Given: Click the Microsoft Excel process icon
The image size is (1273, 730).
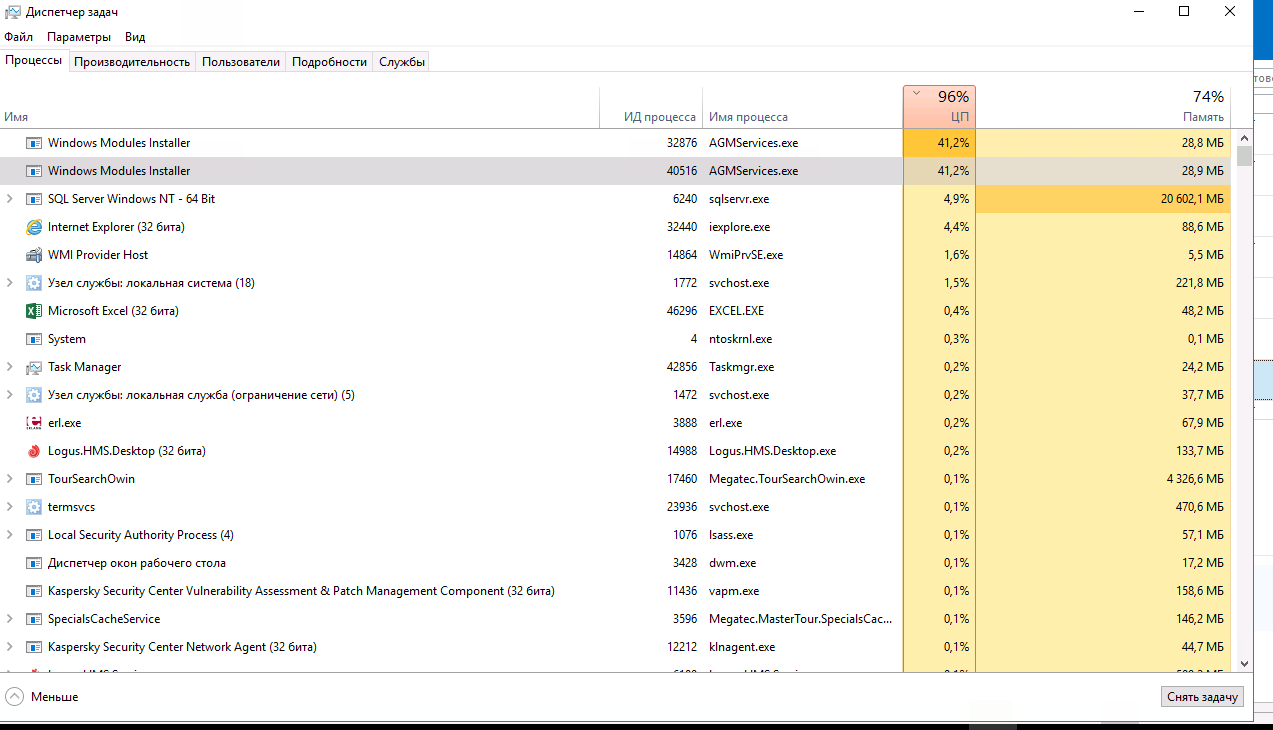Looking at the screenshot, I should (34, 311).
